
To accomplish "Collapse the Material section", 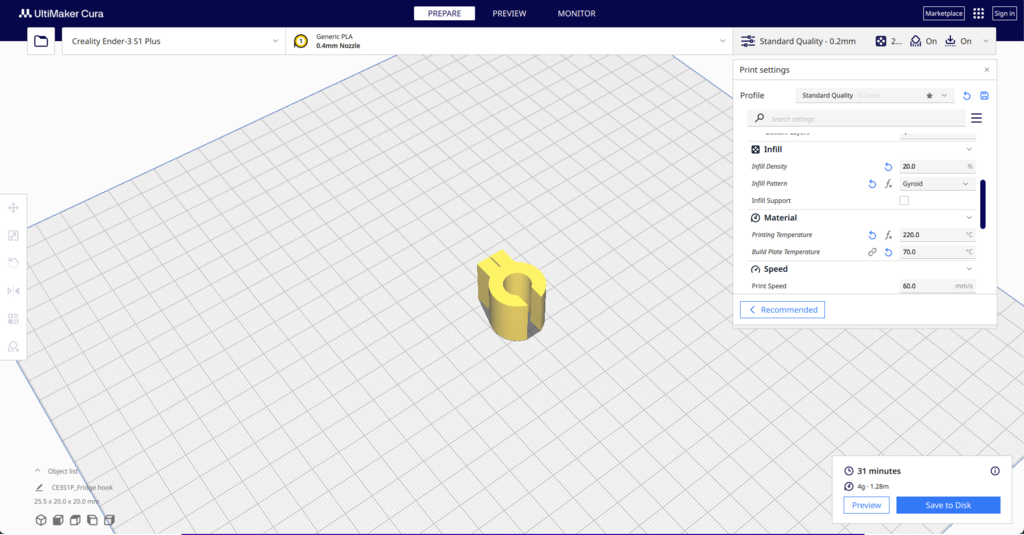I will 969,218.
